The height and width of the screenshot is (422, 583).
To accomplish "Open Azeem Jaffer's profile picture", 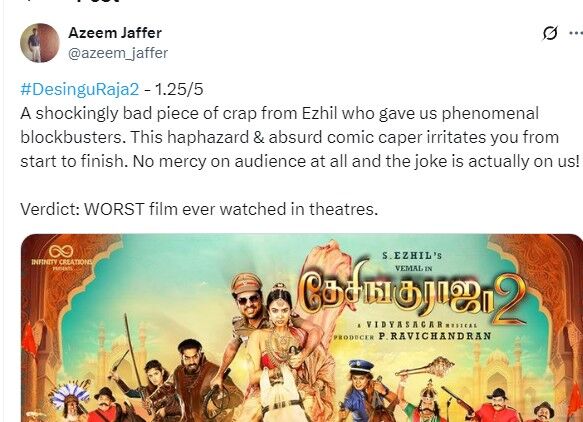I will [x=40, y=43].
